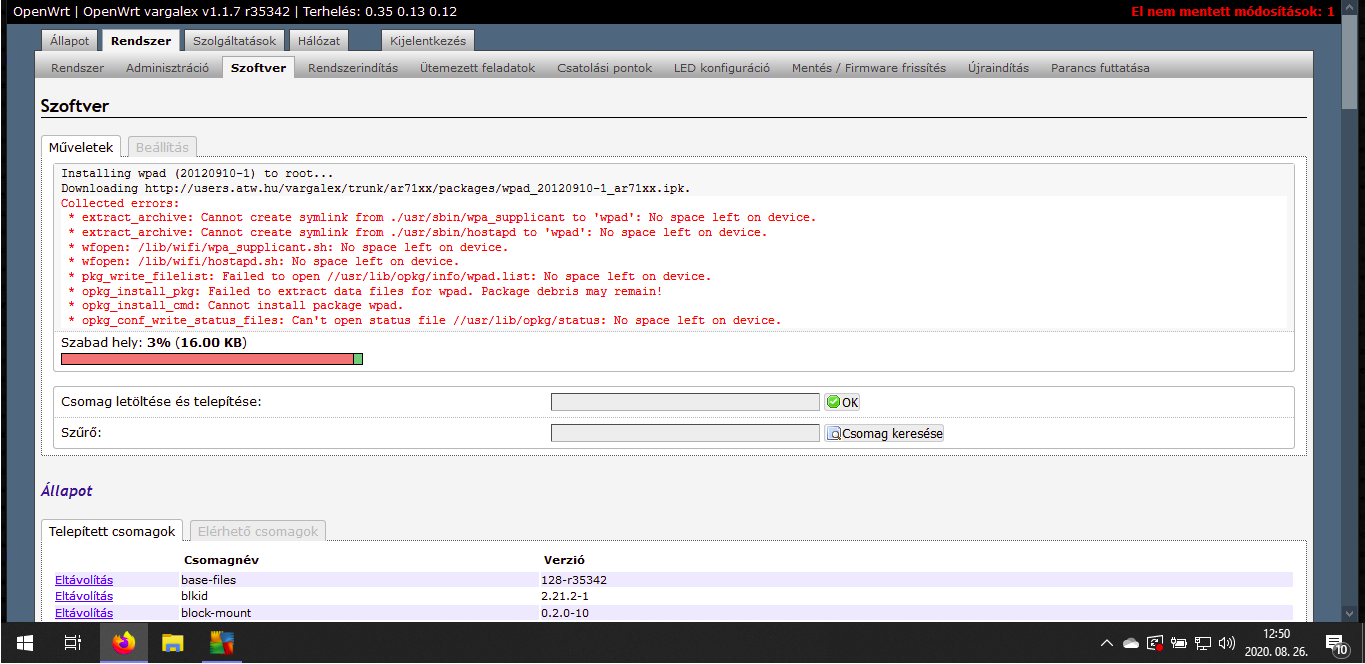The height and width of the screenshot is (664, 1365).
Task: Open Hálózat main tab
Action: (319, 41)
